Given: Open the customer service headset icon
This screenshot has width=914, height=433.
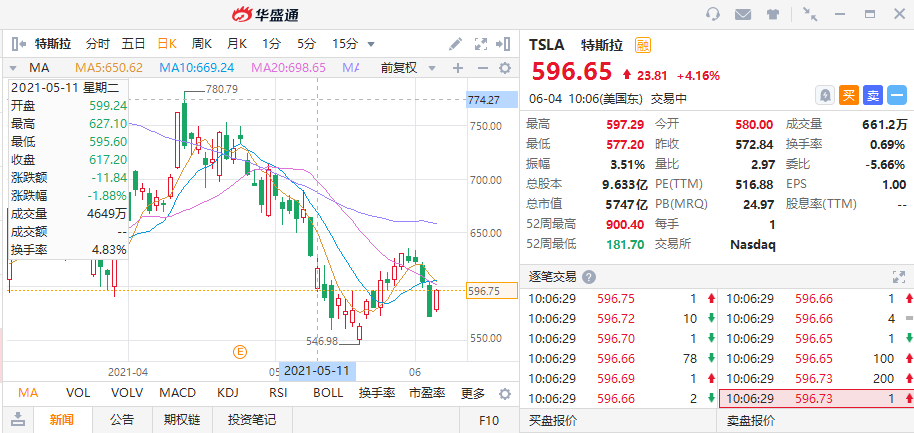Looking at the screenshot, I should coord(712,14).
